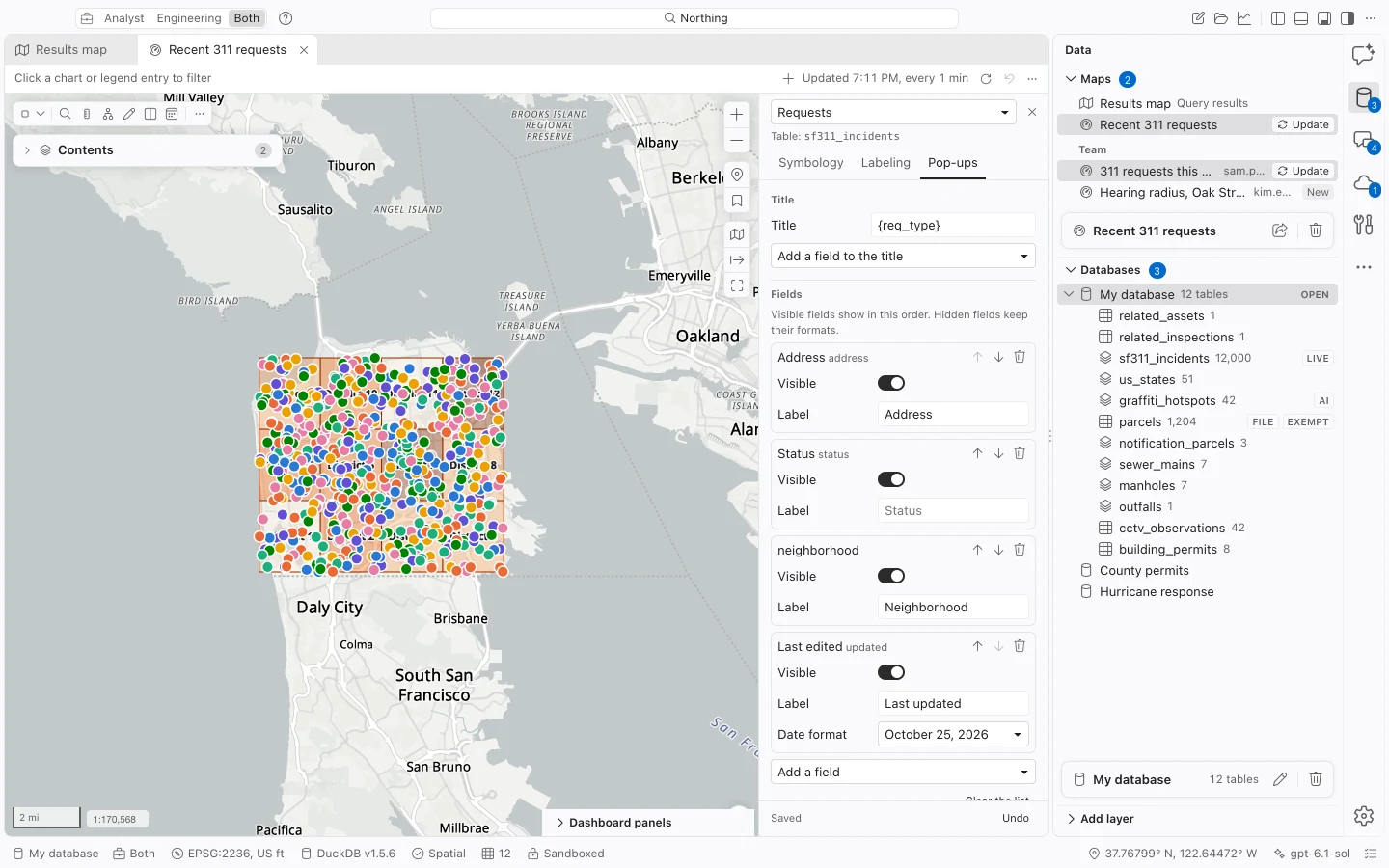Open the AI chat sparkle icon in sidebar
Screen dimensions: 1389x868
[x=1363, y=55]
